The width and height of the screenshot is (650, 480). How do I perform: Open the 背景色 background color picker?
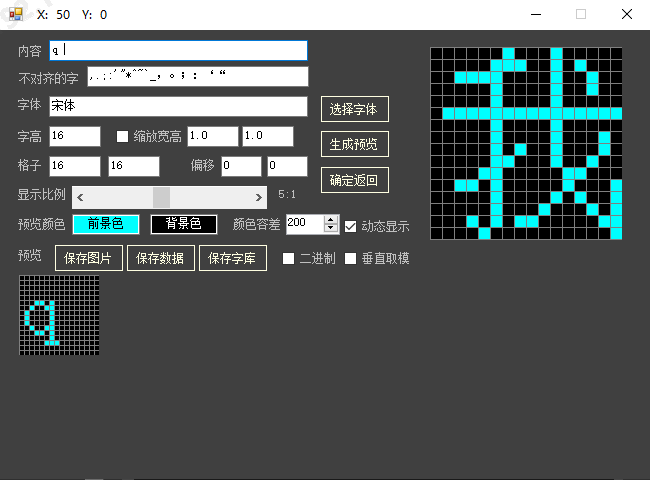pyautogui.click(x=184, y=224)
